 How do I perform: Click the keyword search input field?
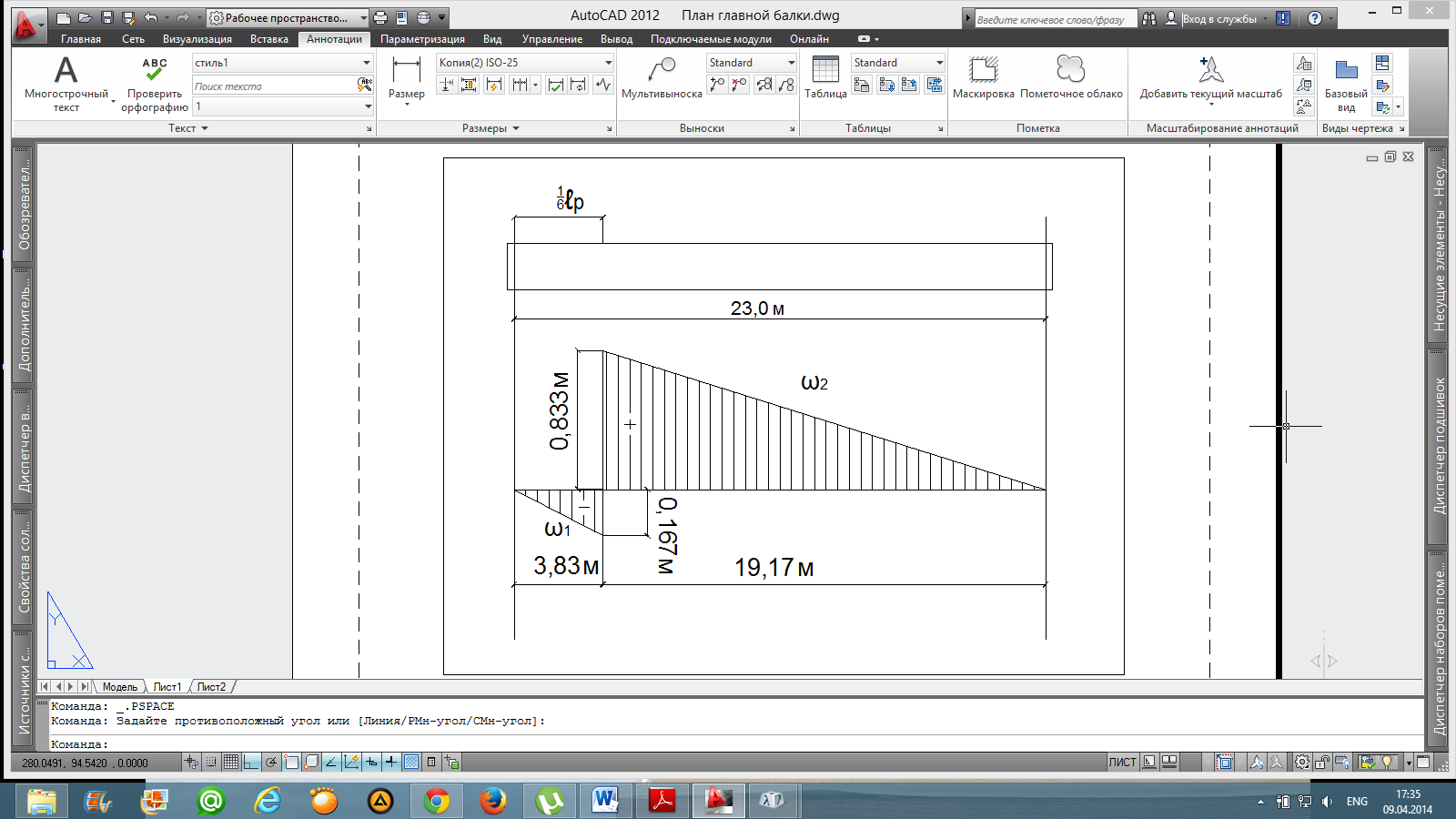click(1056, 19)
